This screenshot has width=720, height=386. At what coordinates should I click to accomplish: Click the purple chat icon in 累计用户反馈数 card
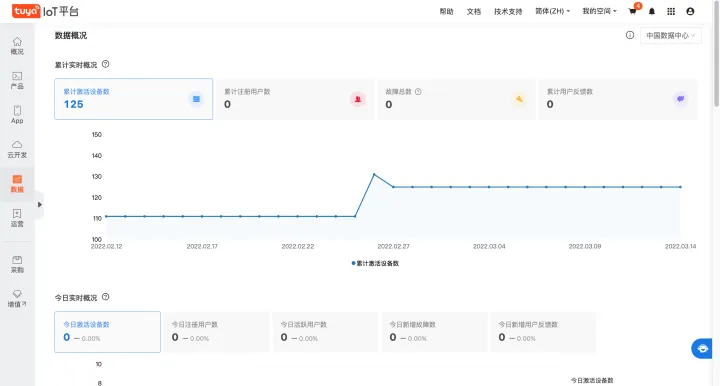click(x=681, y=99)
